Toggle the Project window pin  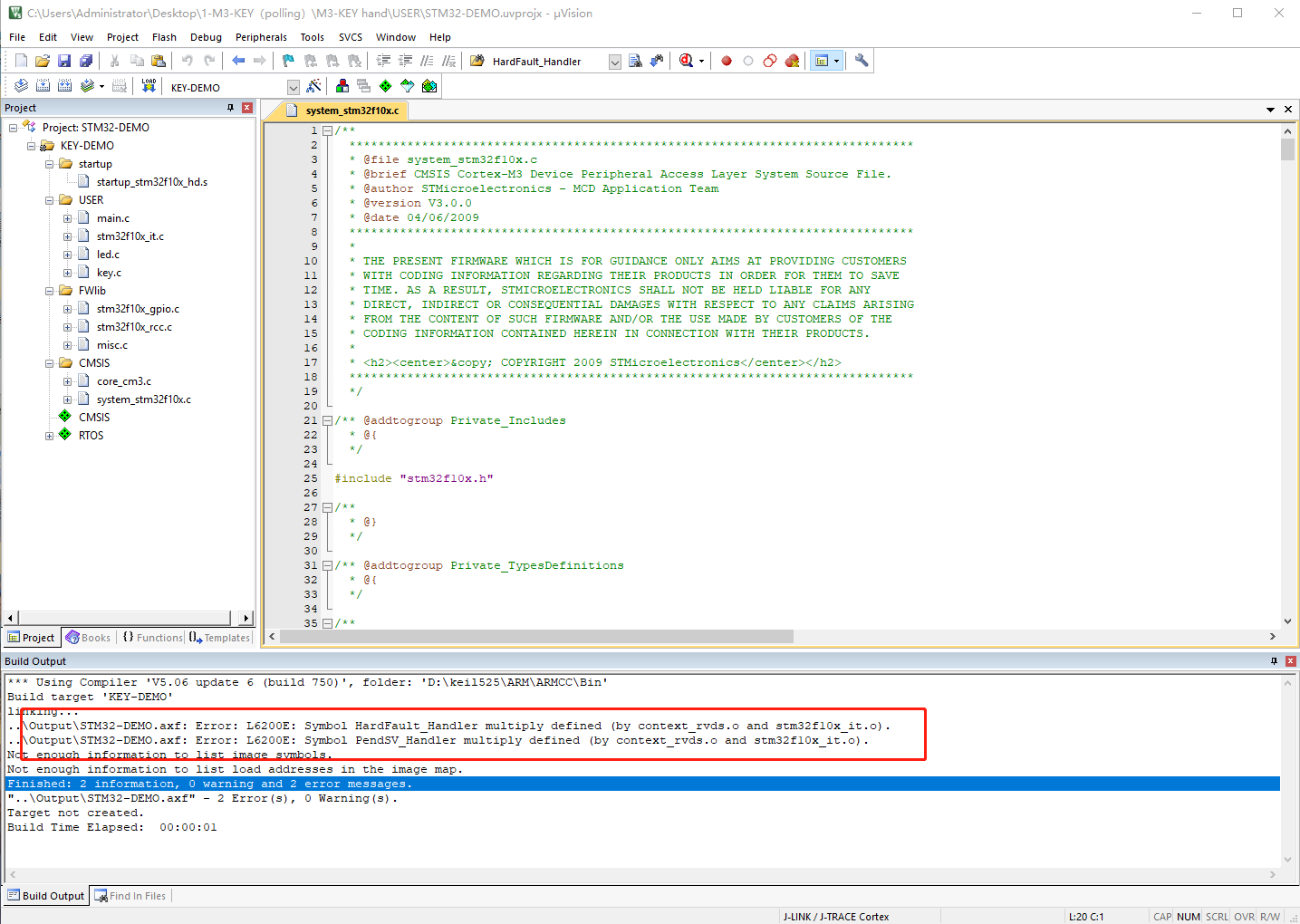(x=230, y=108)
